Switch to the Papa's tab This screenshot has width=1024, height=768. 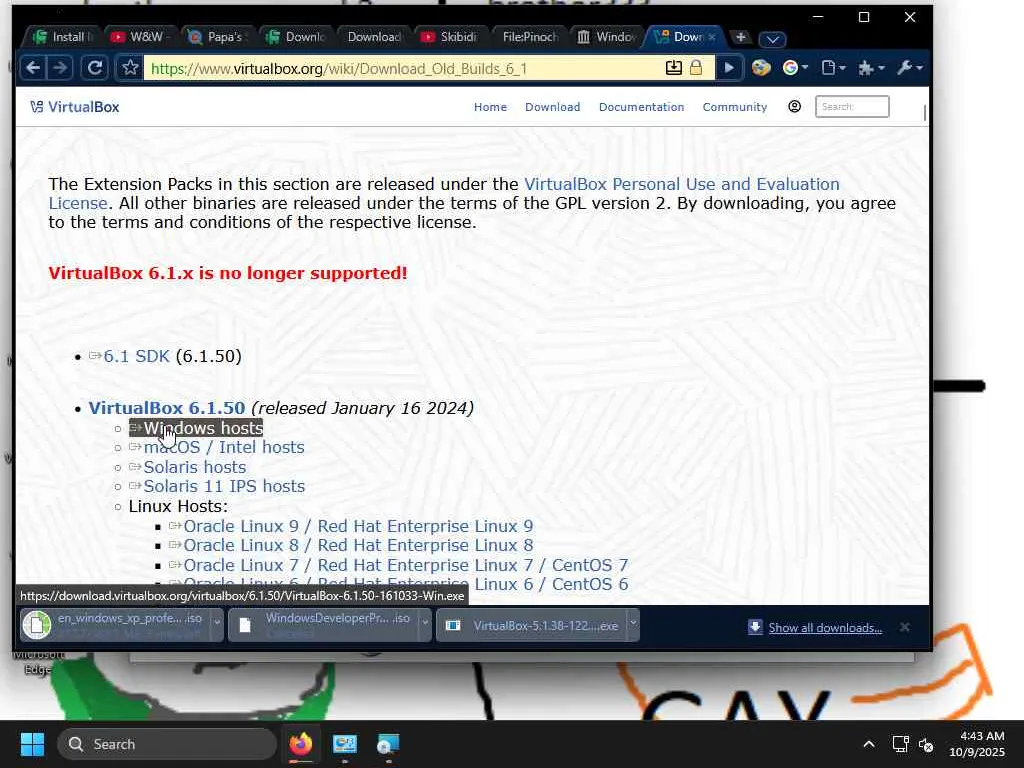pos(217,37)
